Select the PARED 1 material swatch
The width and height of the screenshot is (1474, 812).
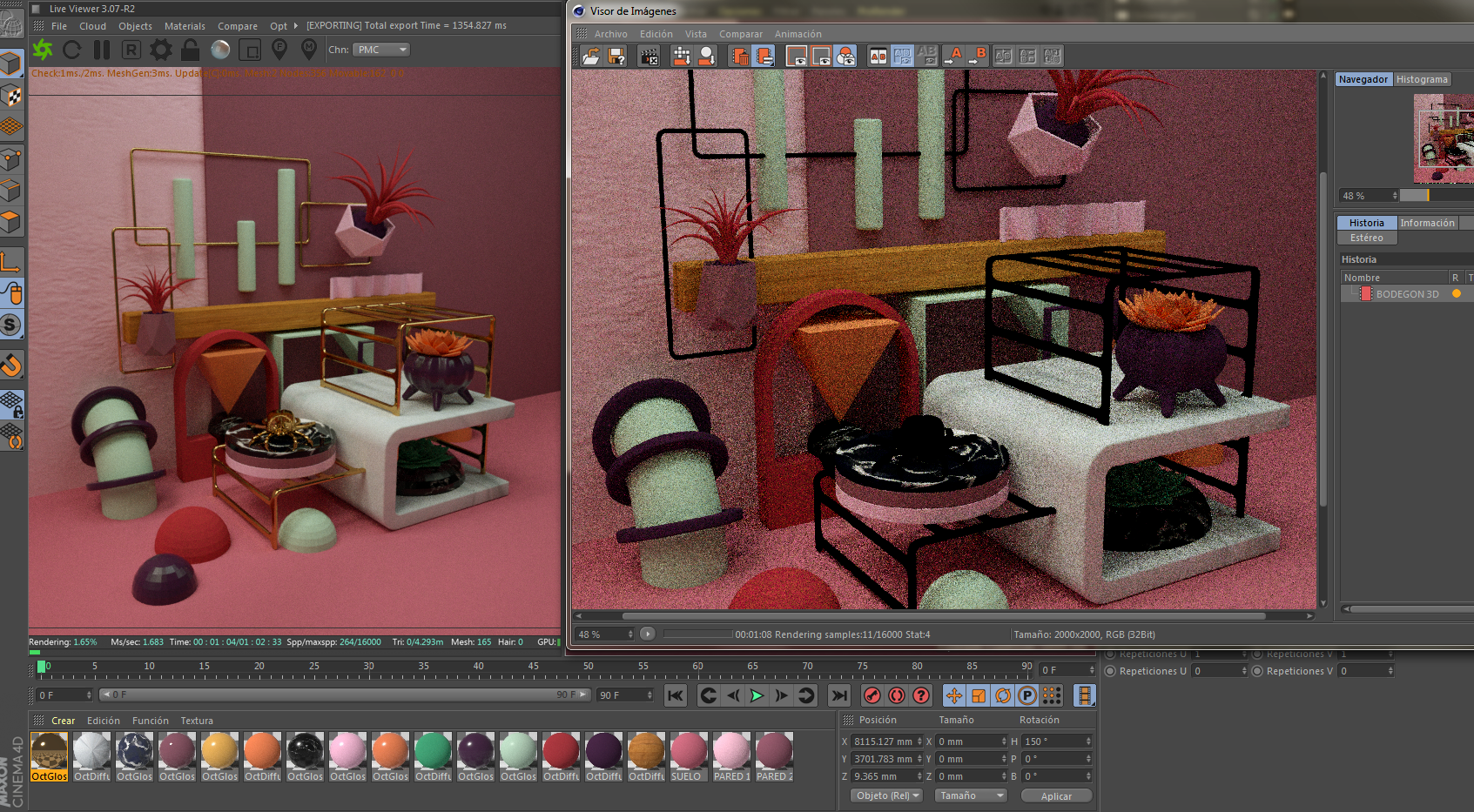[x=731, y=756]
